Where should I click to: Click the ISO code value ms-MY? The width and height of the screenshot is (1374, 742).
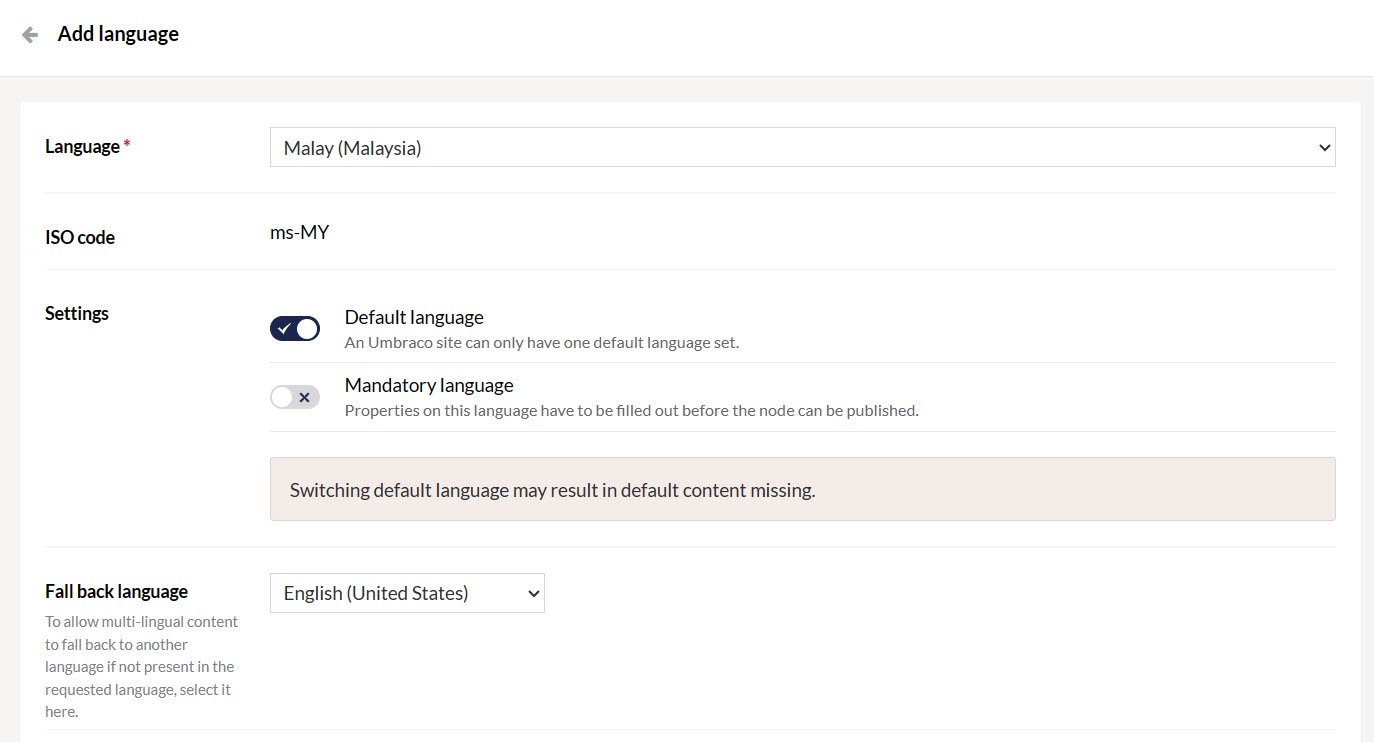[300, 233]
